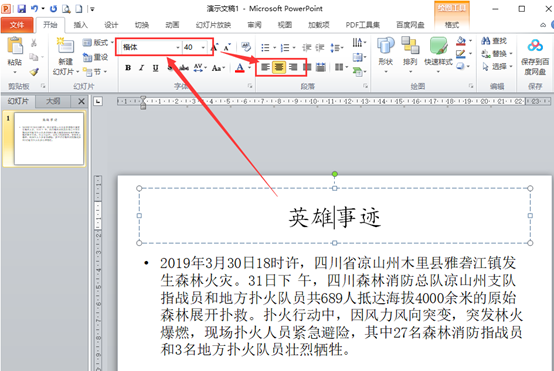This screenshot has width=554, height=371.
Task: Select slide 1 thumbnail in the panel
Action: [49, 139]
